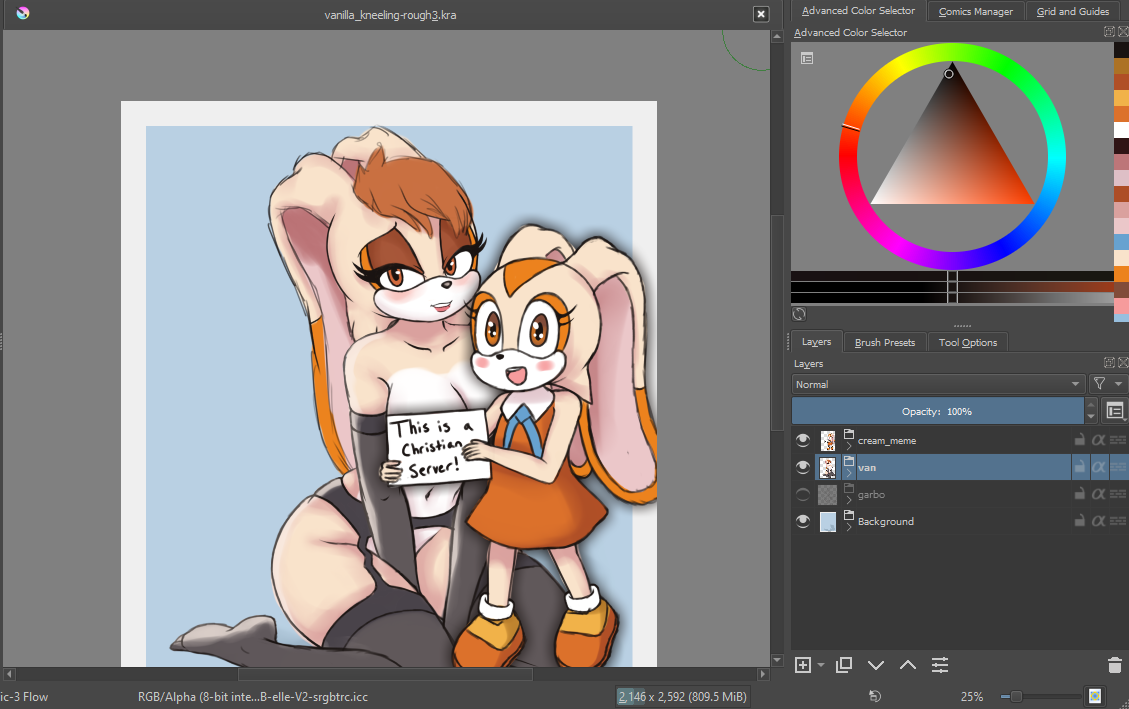Delete the selected layer with trash icon
The width and height of the screenshot is (1129, 709).
click(1115, 665)
